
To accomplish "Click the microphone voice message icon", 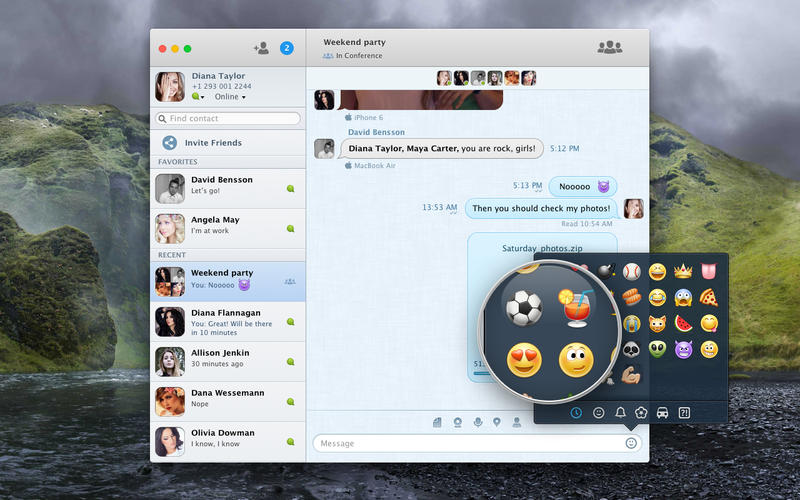I will tap(477, 422).
